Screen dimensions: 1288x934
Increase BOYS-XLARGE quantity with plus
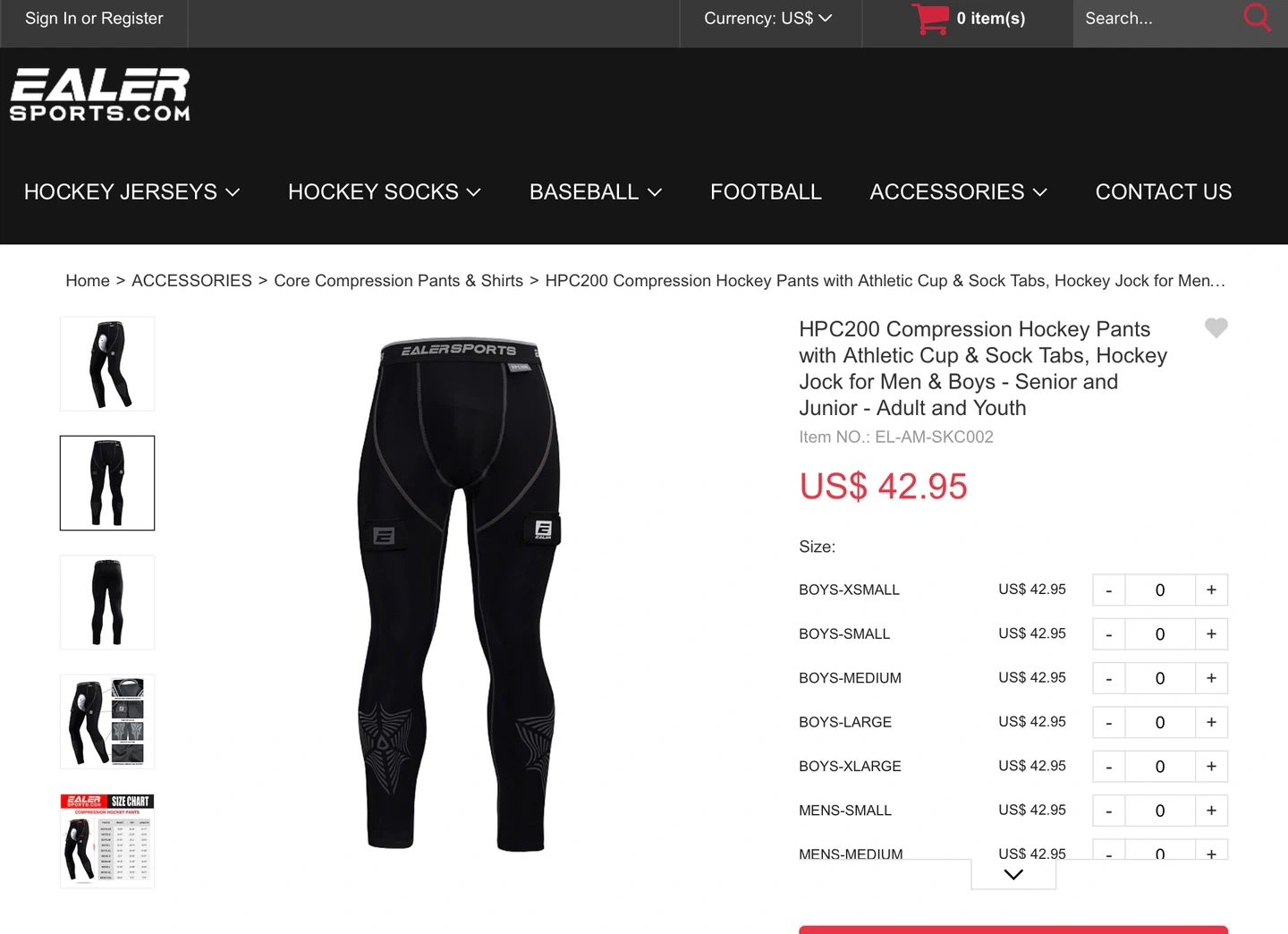[1211, 767]
